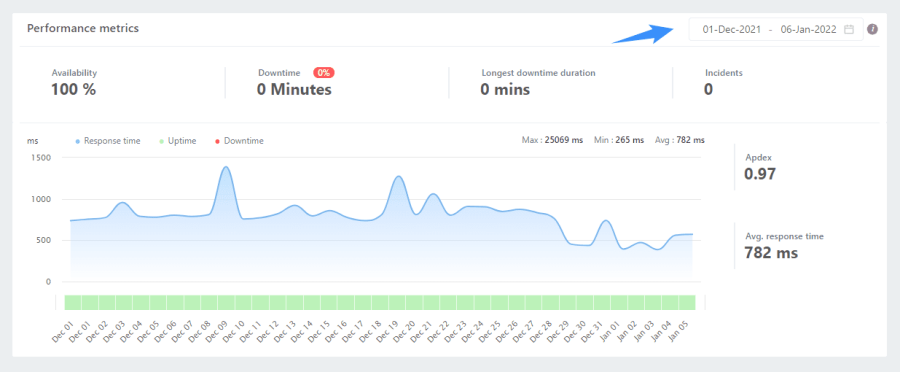
Task: Click the 0 Minutes downtime value
Action: pyautogui.click(x=294, y=90)
